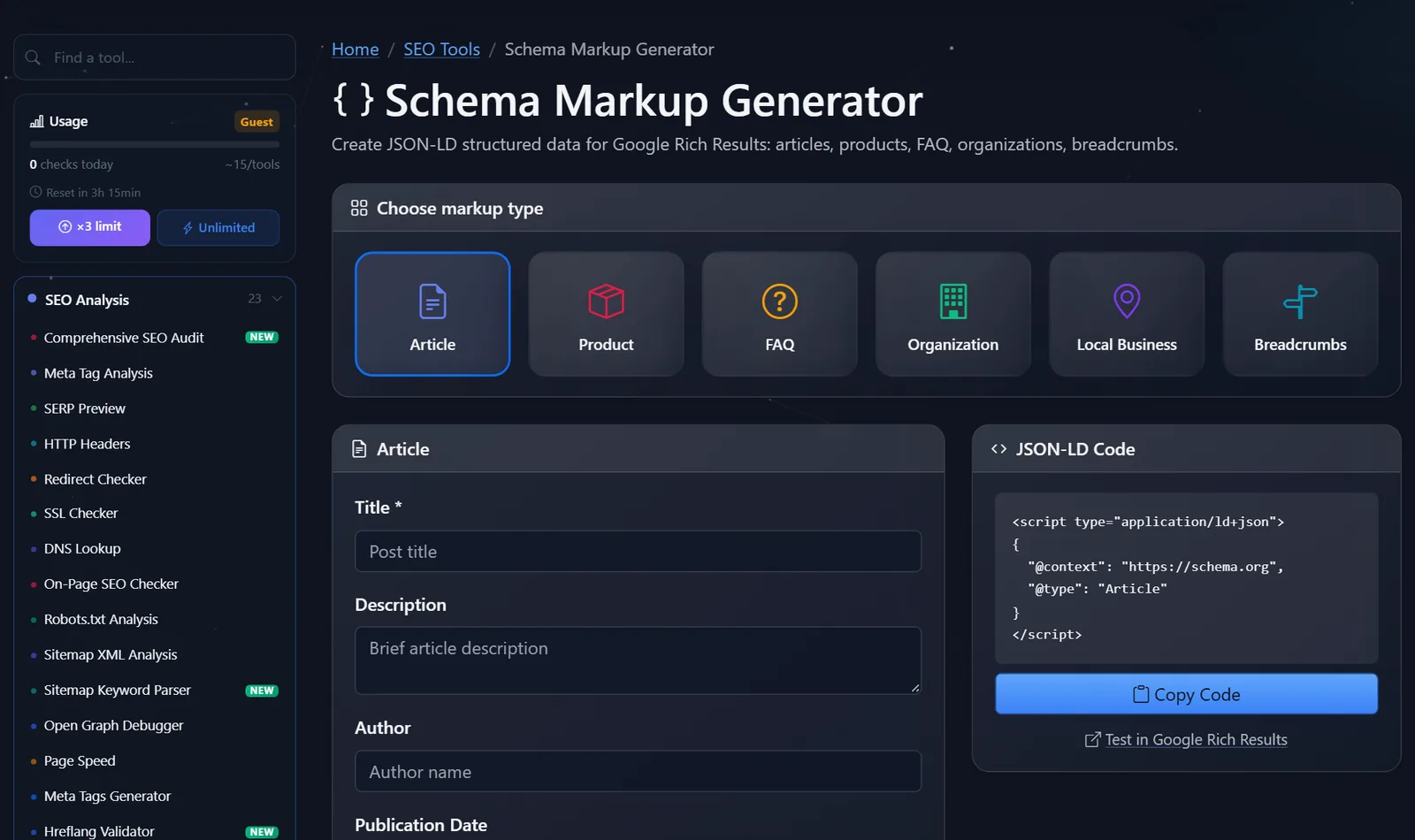Click the Article form header icon
This screenshot has height=840, width=1415.
[359, 449]
